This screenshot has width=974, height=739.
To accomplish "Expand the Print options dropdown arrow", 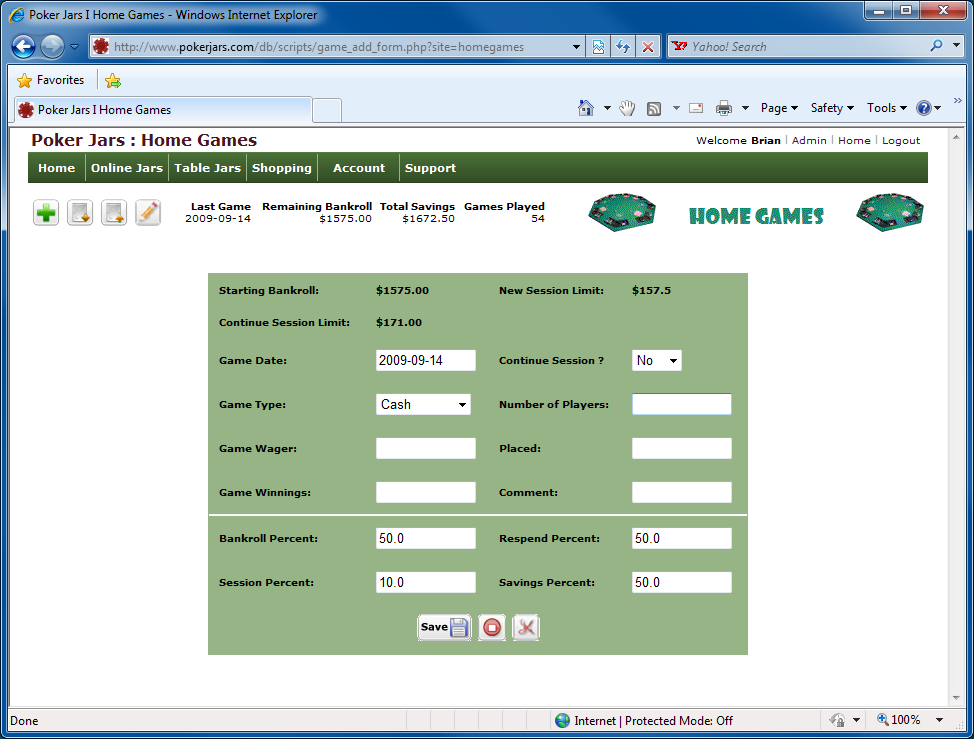I will click(745, 109).
